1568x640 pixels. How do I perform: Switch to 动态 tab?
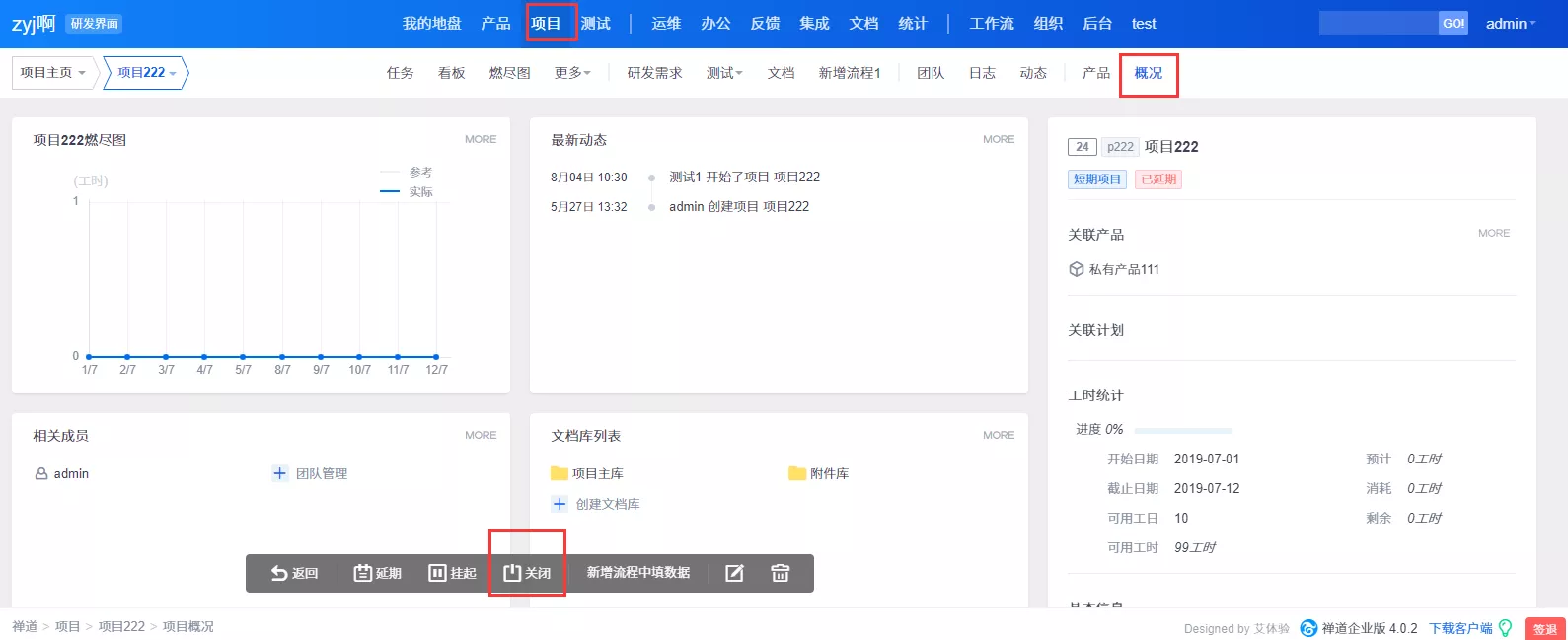pos(1033,73)
